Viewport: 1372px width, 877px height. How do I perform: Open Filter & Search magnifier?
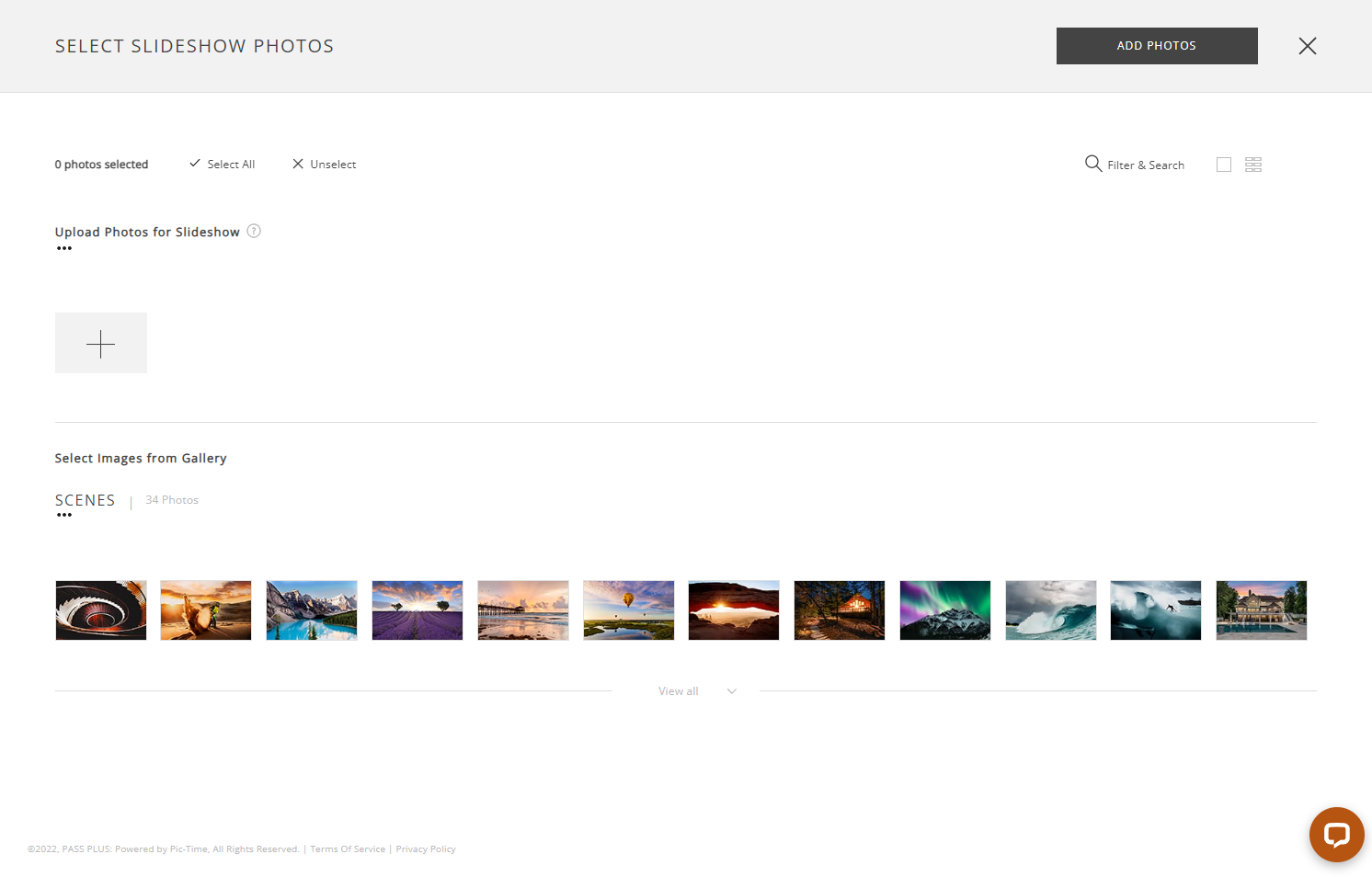click(x=1135, y=165)
